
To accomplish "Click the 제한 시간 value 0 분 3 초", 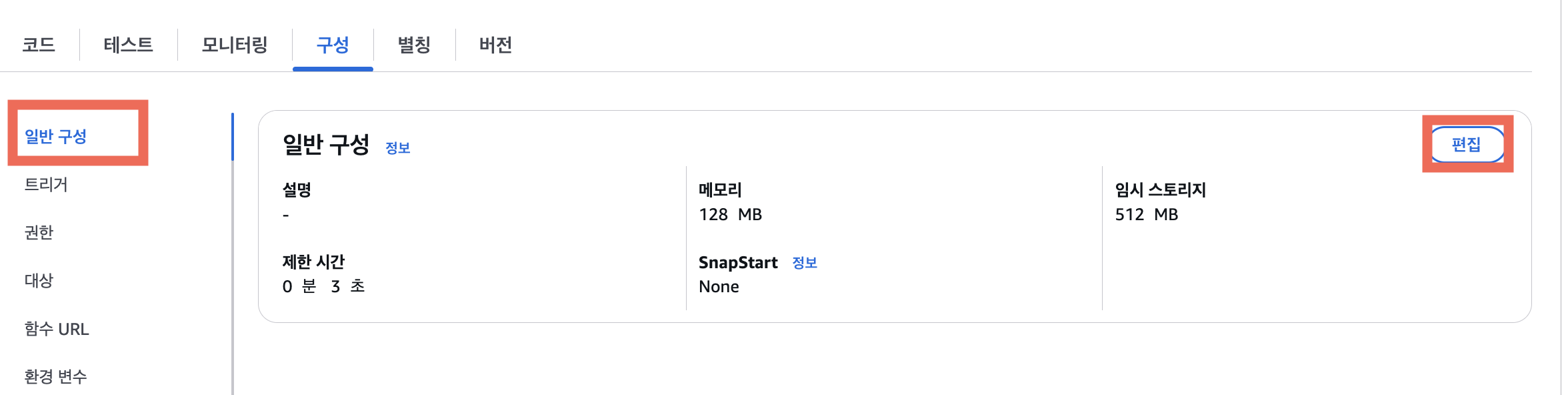I will coord(324,286).
